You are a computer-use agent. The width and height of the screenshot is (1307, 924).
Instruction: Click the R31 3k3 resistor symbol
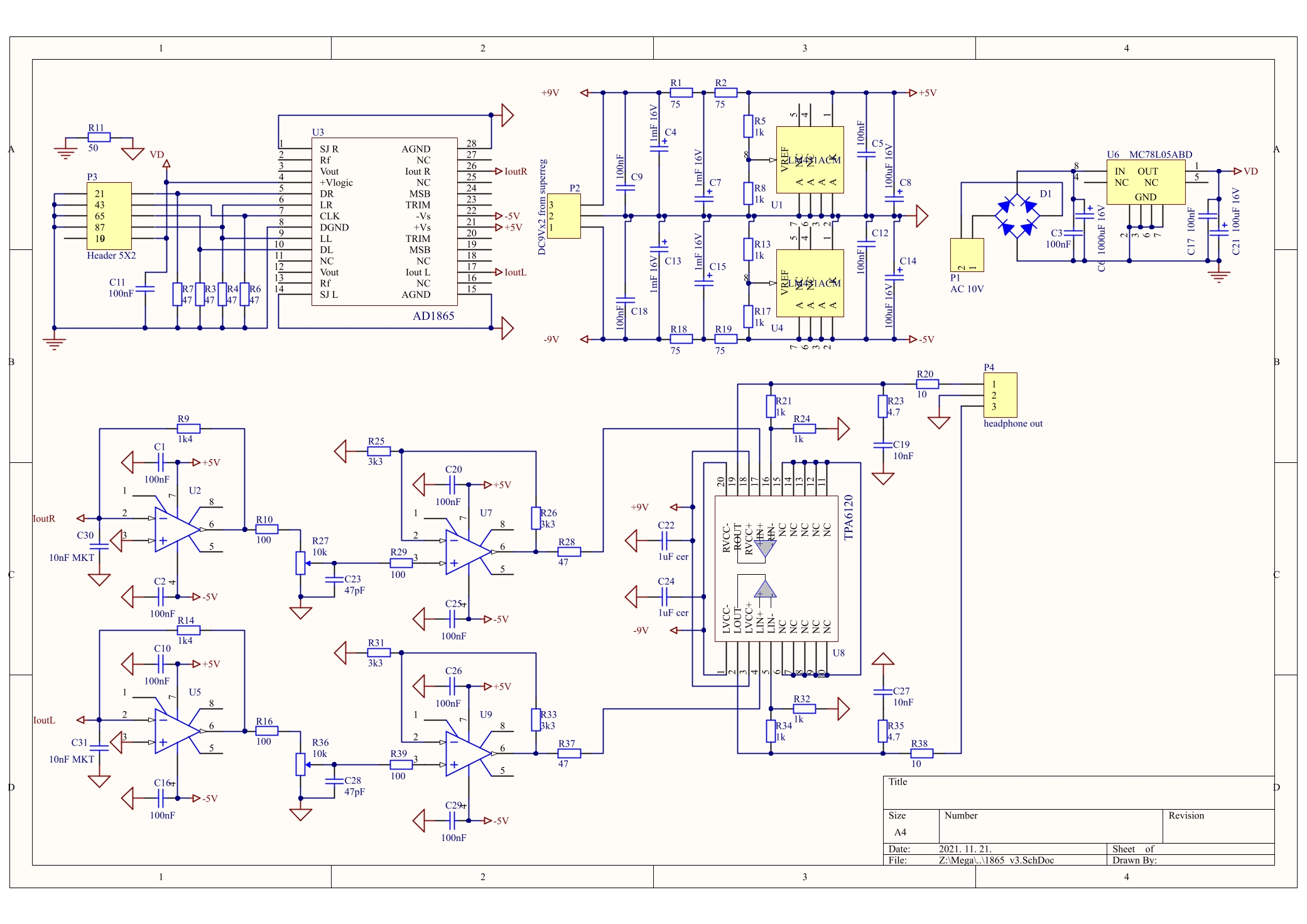(379, 653)
